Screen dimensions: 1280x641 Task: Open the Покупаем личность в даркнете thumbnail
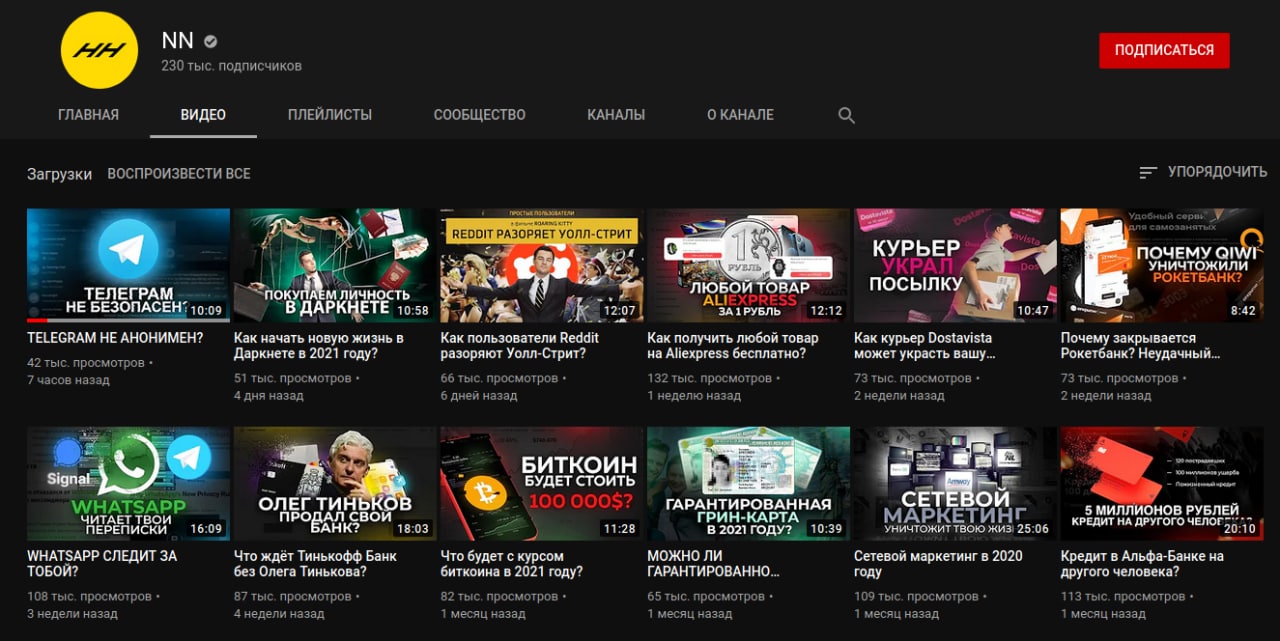pyautogui.click(x=335, y=265)
